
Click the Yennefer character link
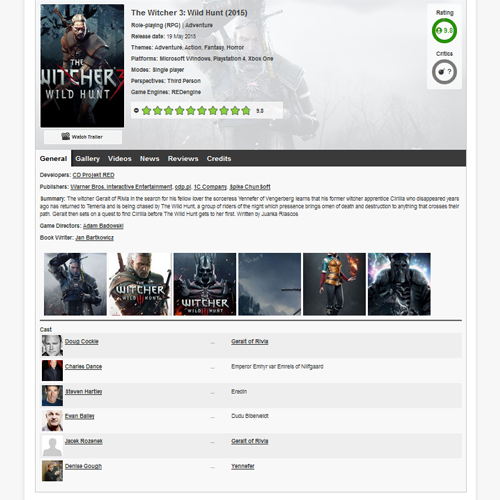(243, 466)
